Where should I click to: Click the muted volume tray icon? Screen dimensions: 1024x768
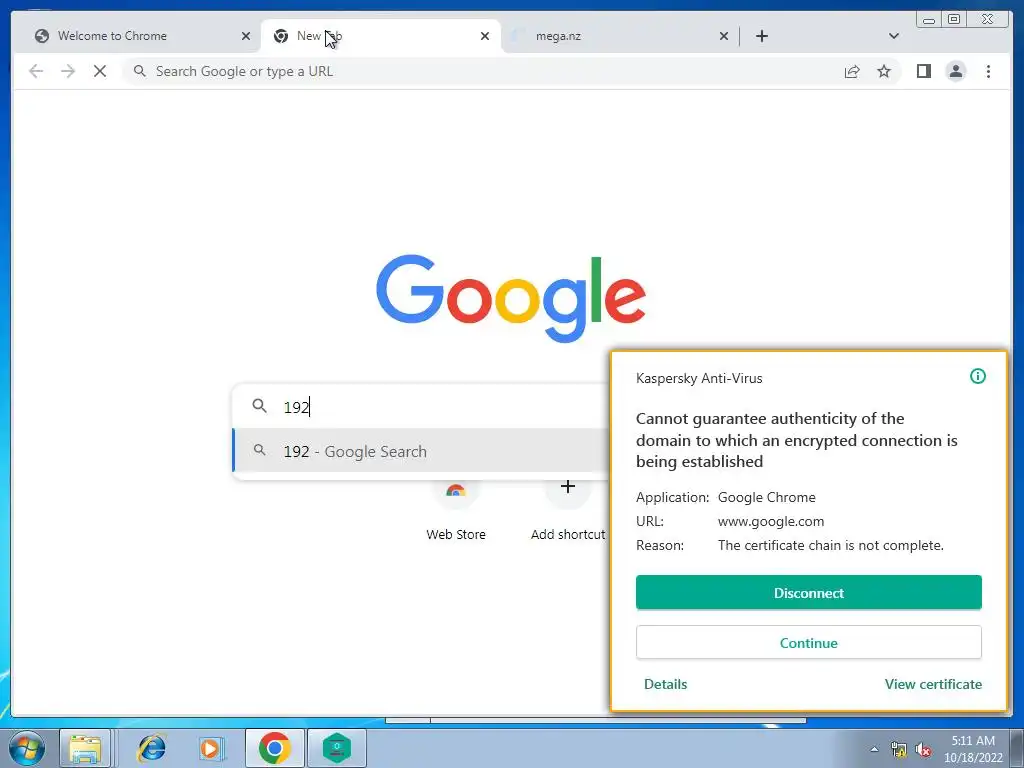click(x=923, y=750)
